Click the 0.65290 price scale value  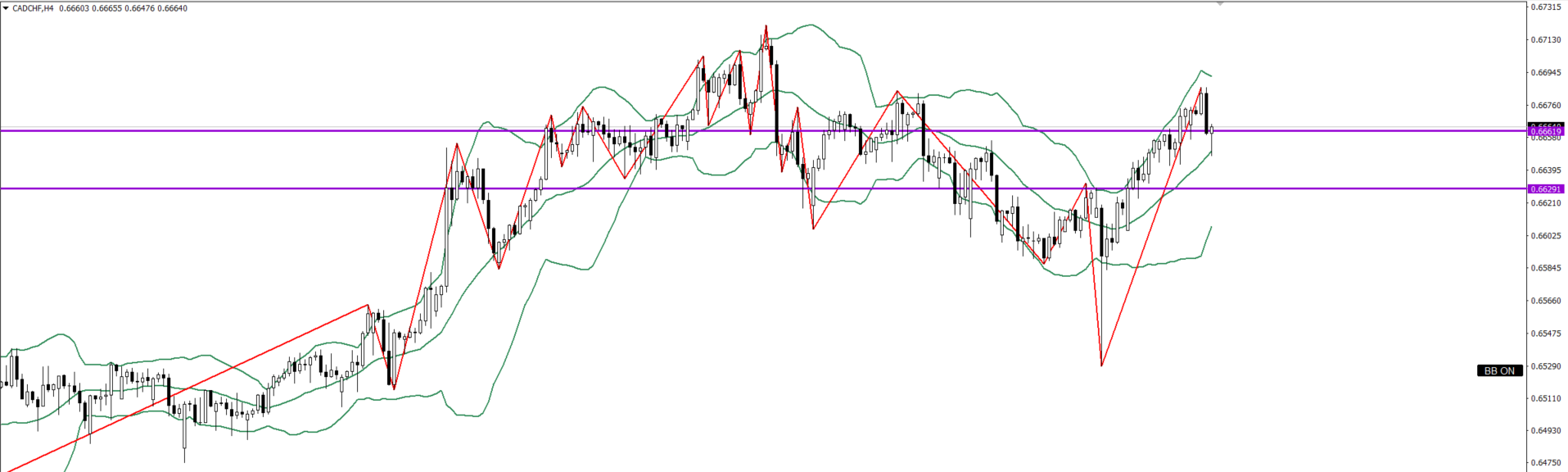click(1546, 366)
